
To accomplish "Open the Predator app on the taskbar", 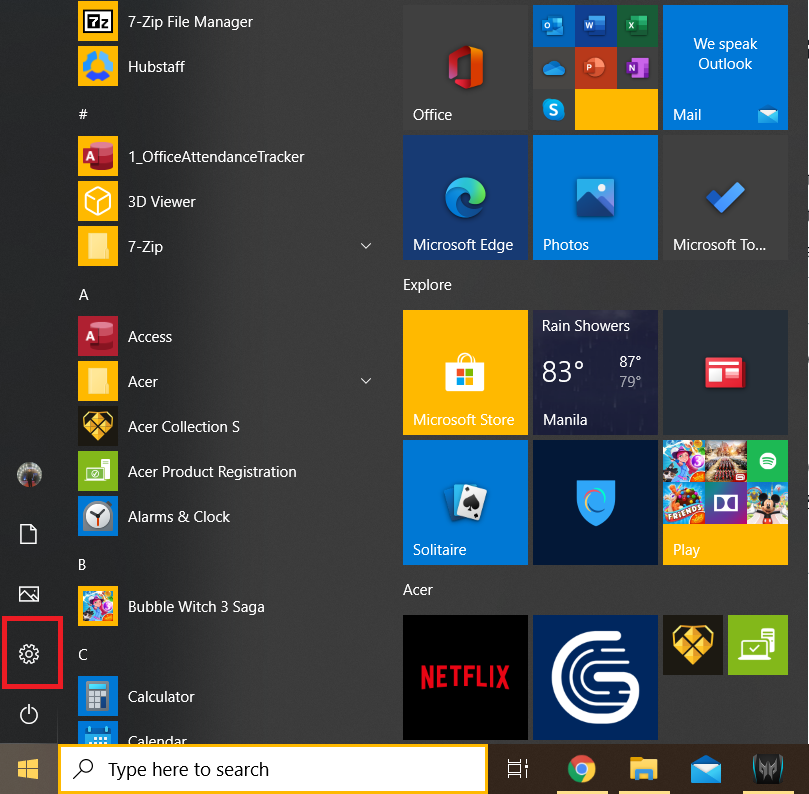I will point(768,769).
